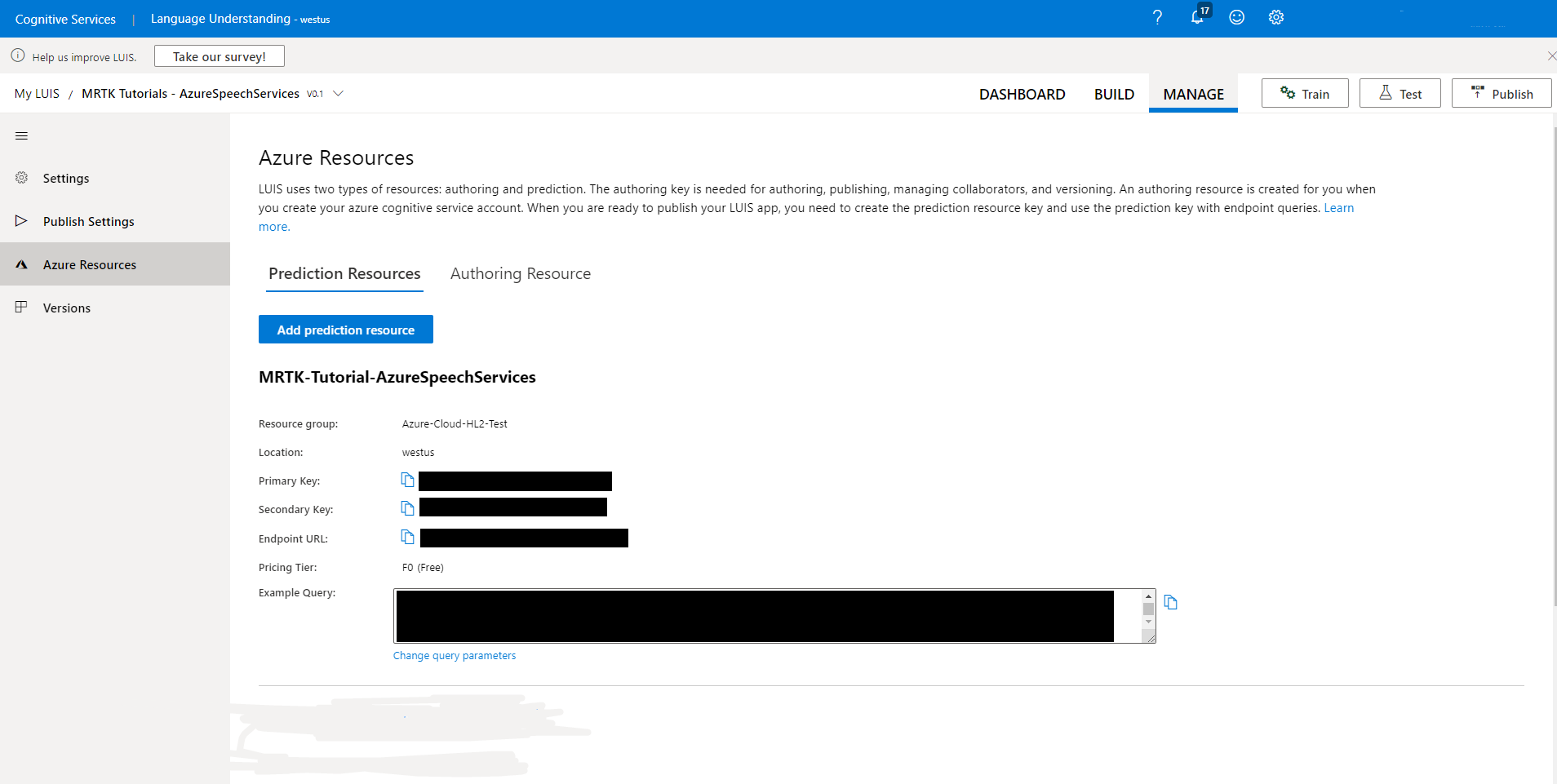Switch to Authoring Resource tab
Viewport: 1557px width, 784px height.
pyautogui.click(x=521, y=274)
